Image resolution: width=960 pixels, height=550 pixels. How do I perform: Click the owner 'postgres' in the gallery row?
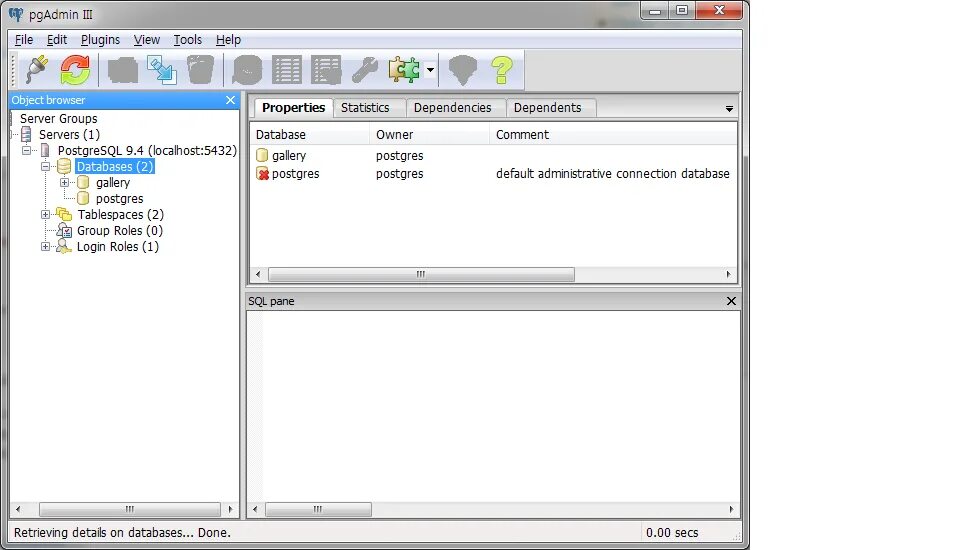(399, 156)
